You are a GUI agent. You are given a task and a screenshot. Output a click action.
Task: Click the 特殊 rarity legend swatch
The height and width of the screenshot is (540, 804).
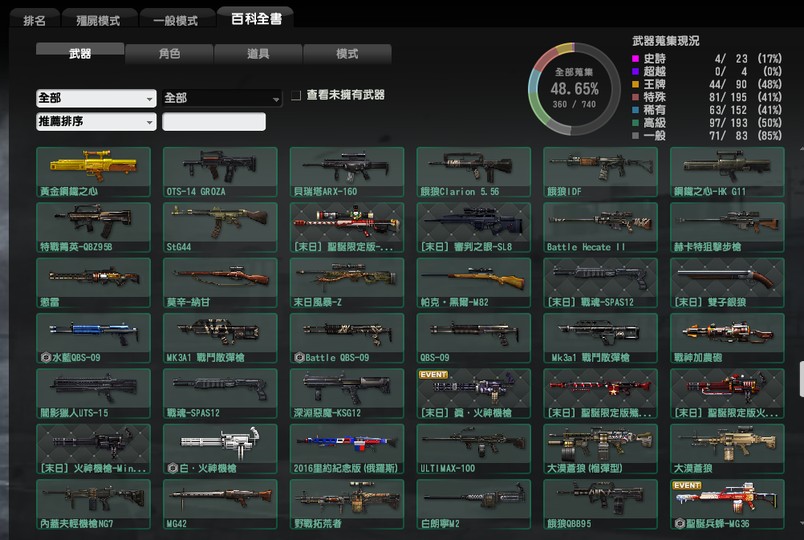click(x=635, y=97)
